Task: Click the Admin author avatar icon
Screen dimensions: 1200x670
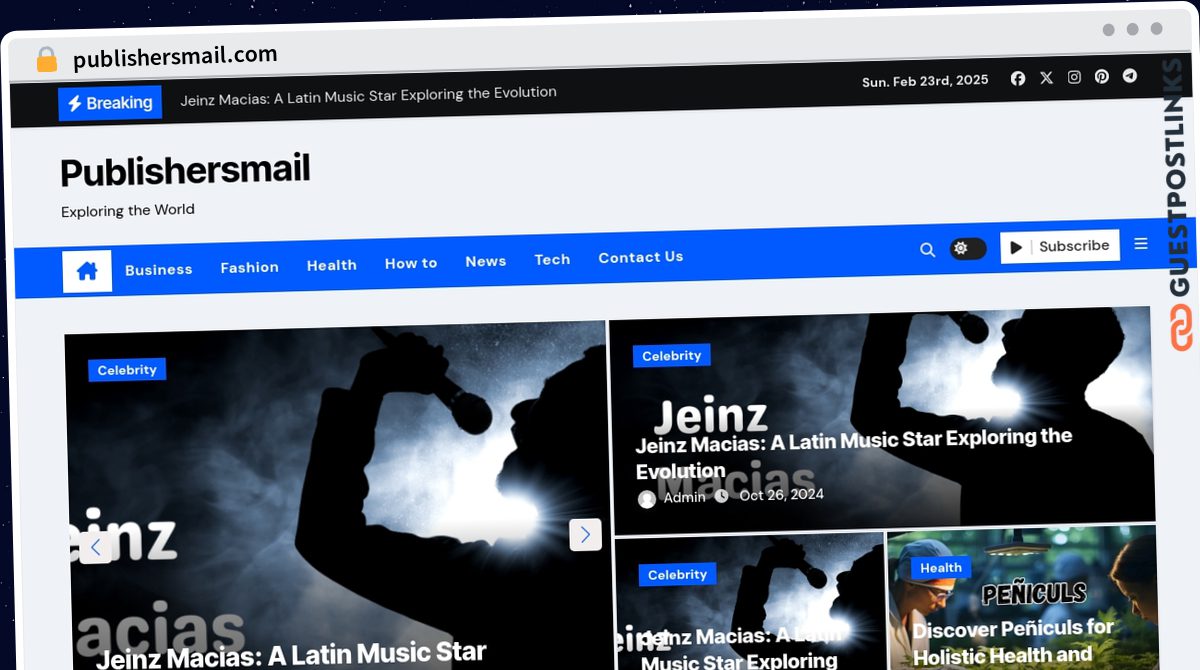Action: coord(647,499)
